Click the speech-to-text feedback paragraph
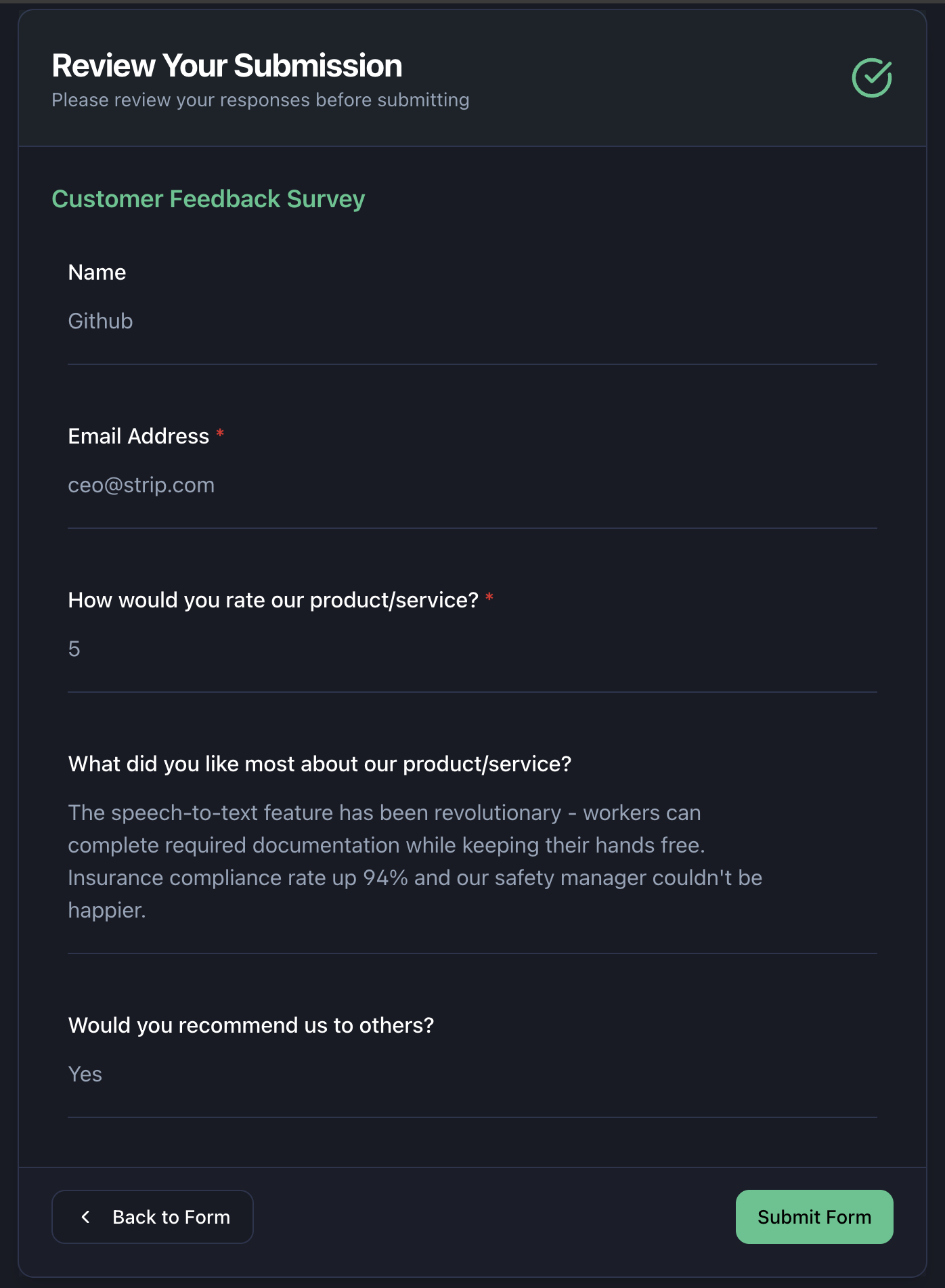The height and width of the screenshot is (1288, 945). [x=414, y=845]
